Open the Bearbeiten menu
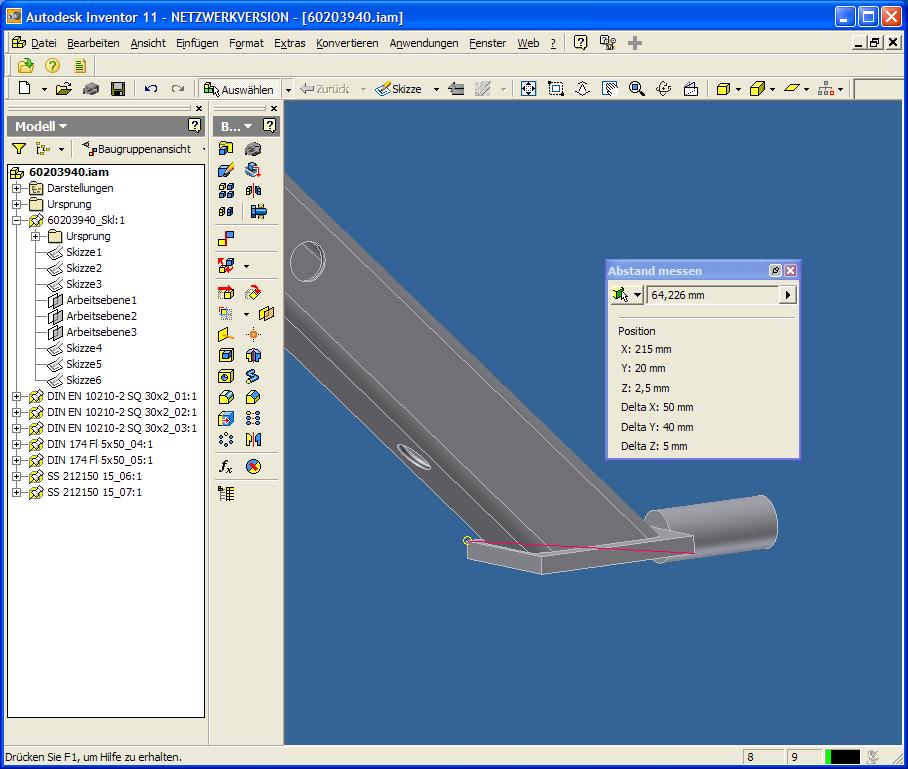Image resolution: width=908 pixels, height=769 pixels. [x=93, y=43]
